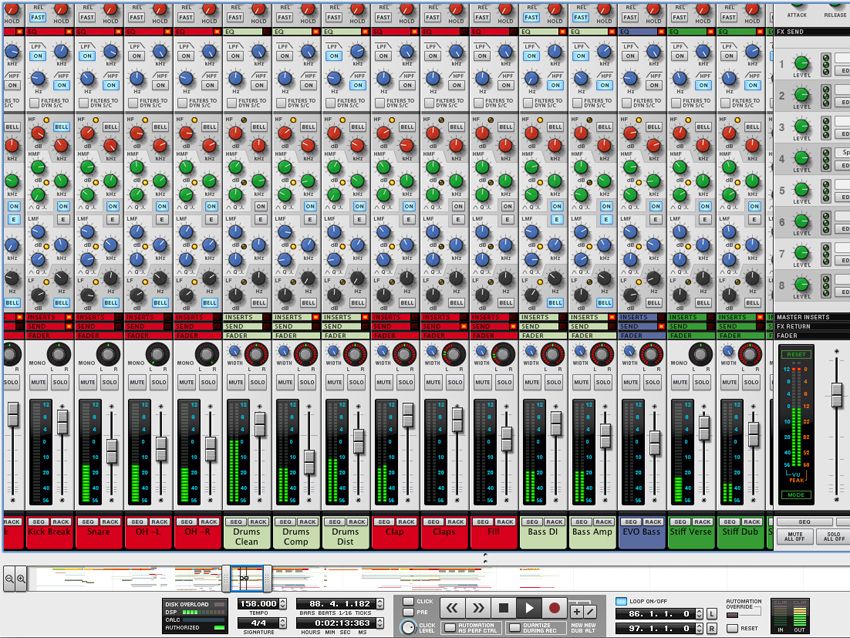Open the rack view for the Snare channel

pos(111,521)
